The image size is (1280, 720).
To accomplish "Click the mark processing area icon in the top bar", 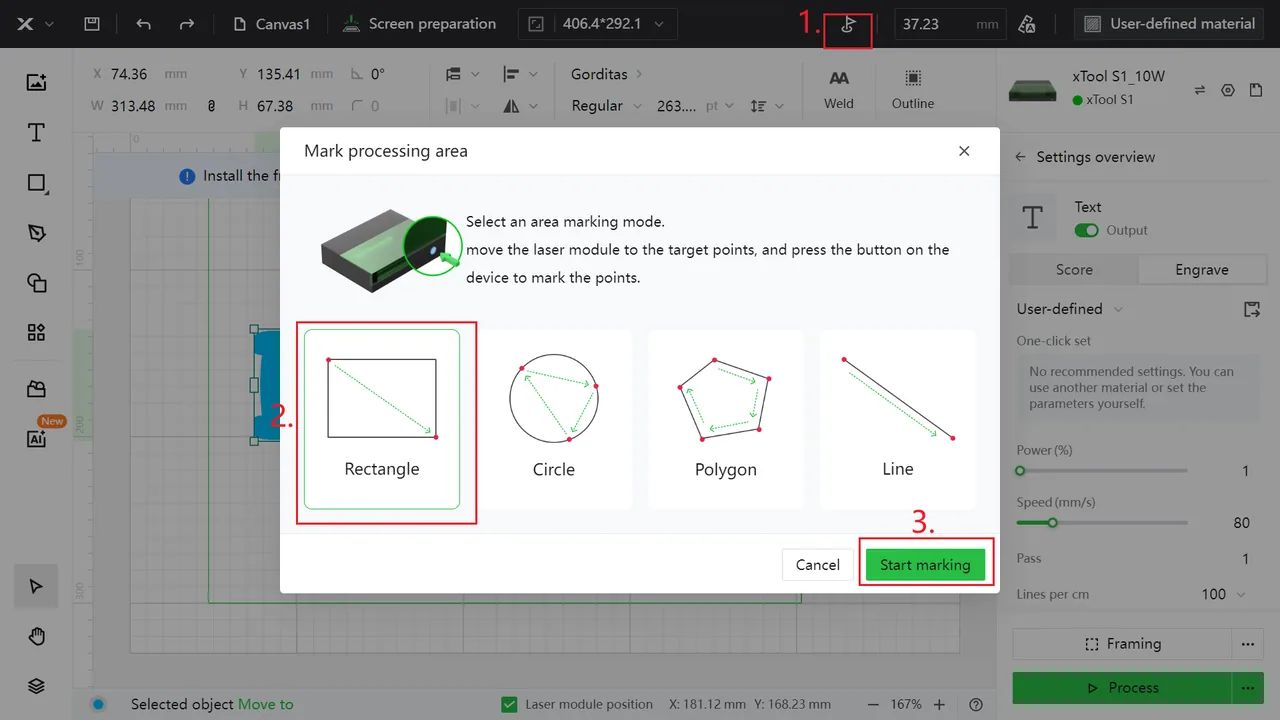I will click(x=848, y=24).
